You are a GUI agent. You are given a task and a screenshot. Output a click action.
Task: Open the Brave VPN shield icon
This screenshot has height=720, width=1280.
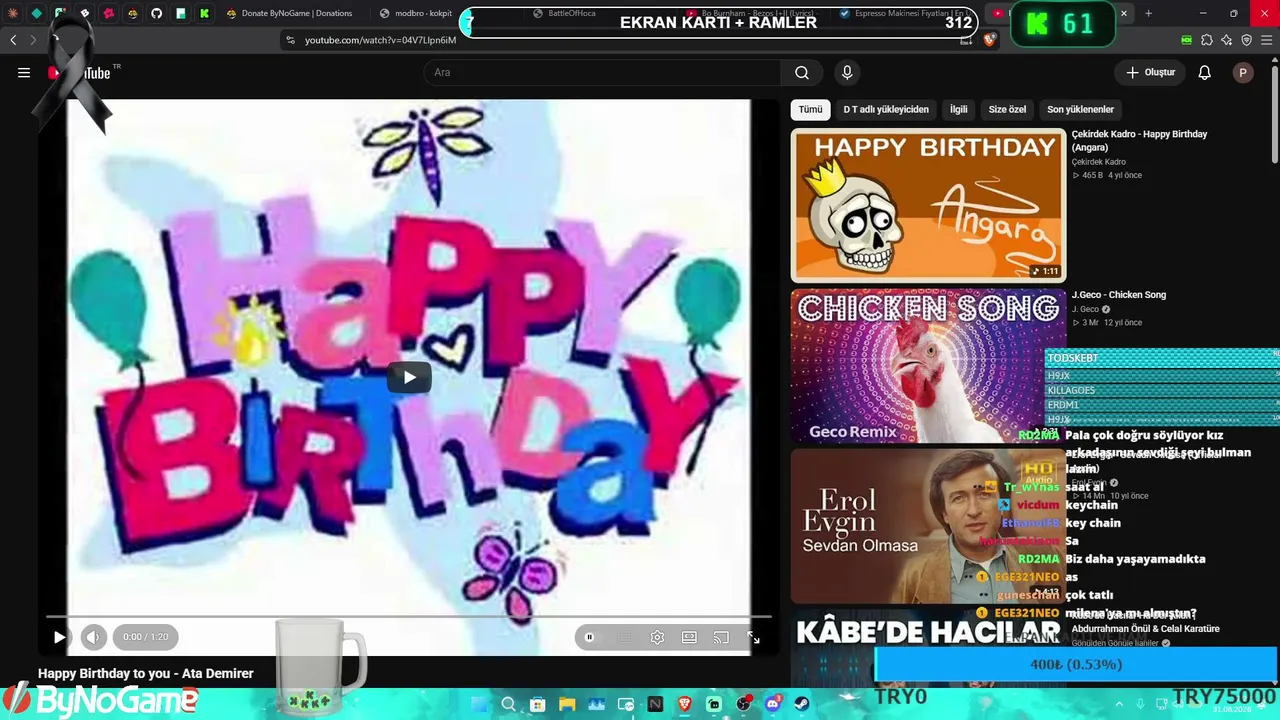click(x=1247, y=40)
